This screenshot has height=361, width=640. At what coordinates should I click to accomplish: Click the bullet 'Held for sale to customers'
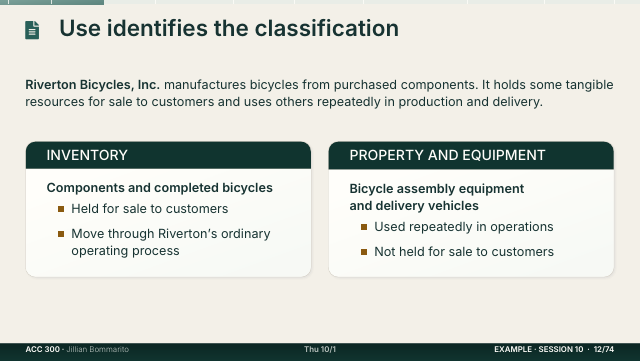(x=150, y=209)
